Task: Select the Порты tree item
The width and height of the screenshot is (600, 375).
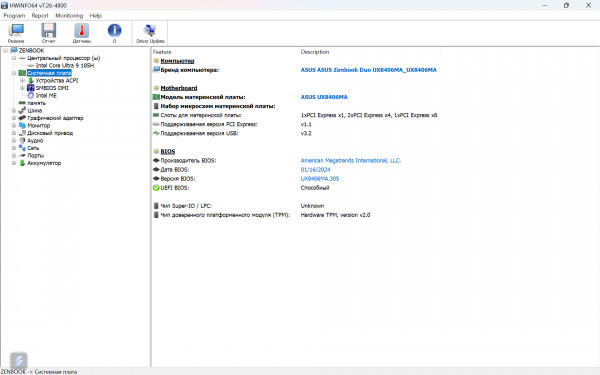Action: [x=35, y=155]
